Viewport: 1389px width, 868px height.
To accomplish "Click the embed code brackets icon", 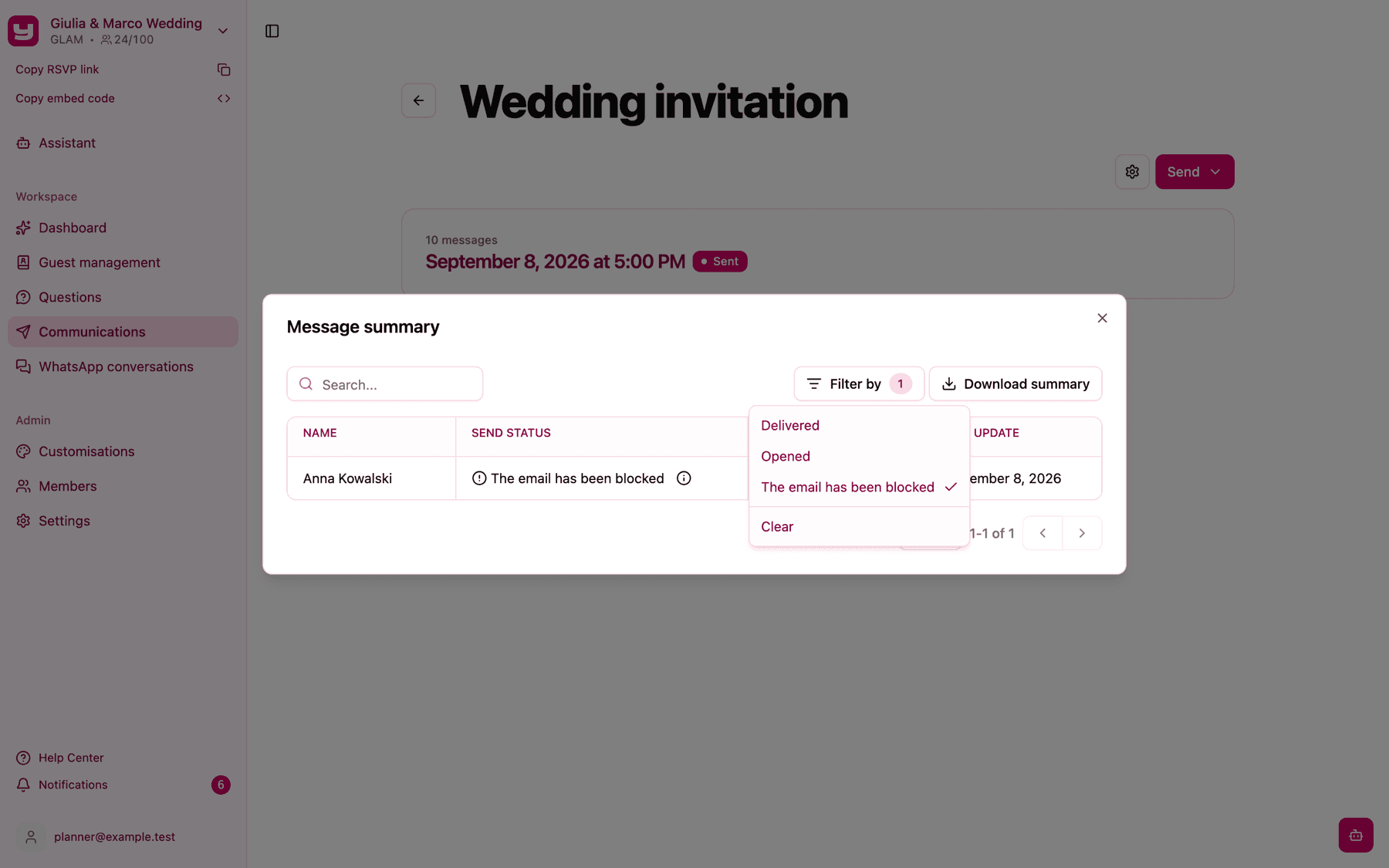I will [x=224, y=99].
